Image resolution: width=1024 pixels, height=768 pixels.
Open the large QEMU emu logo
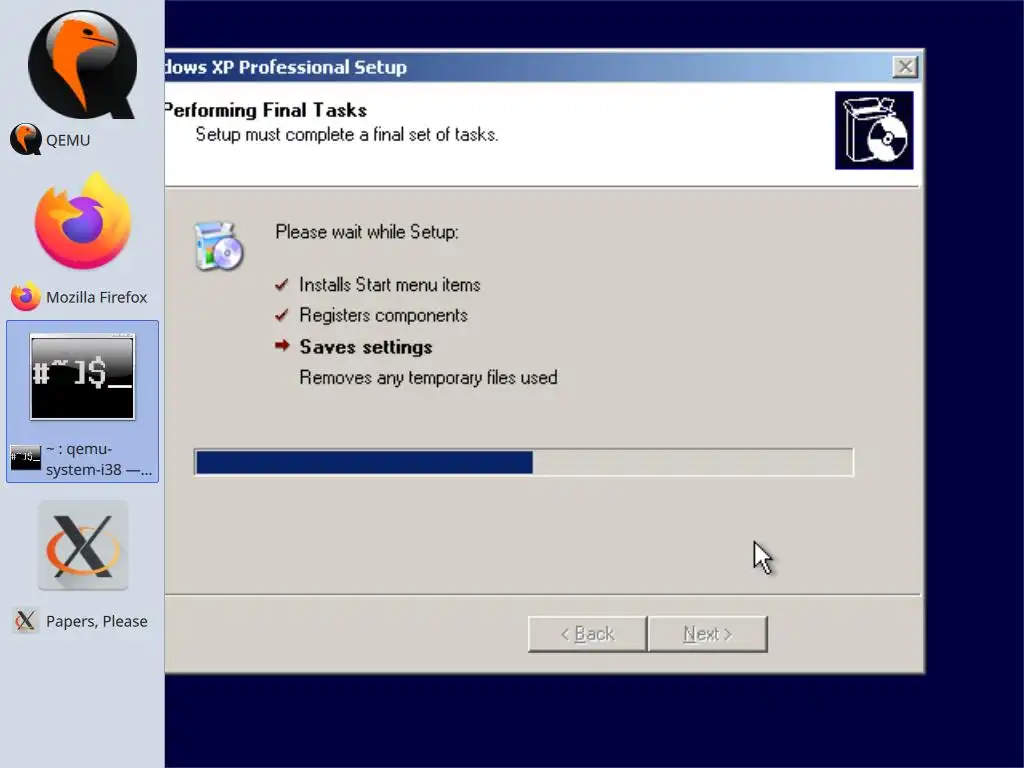click(x=82, y=64)
